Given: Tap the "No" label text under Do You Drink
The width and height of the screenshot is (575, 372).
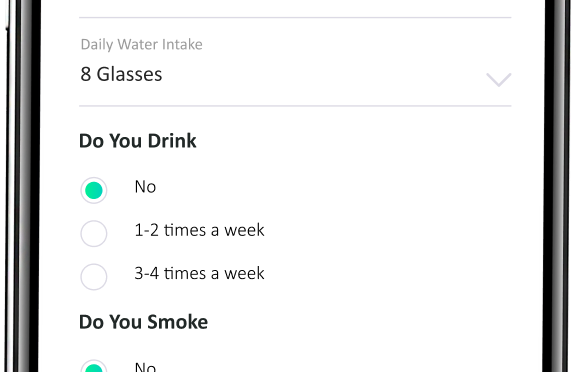Looking at the screenshot, I should (145, 187).
